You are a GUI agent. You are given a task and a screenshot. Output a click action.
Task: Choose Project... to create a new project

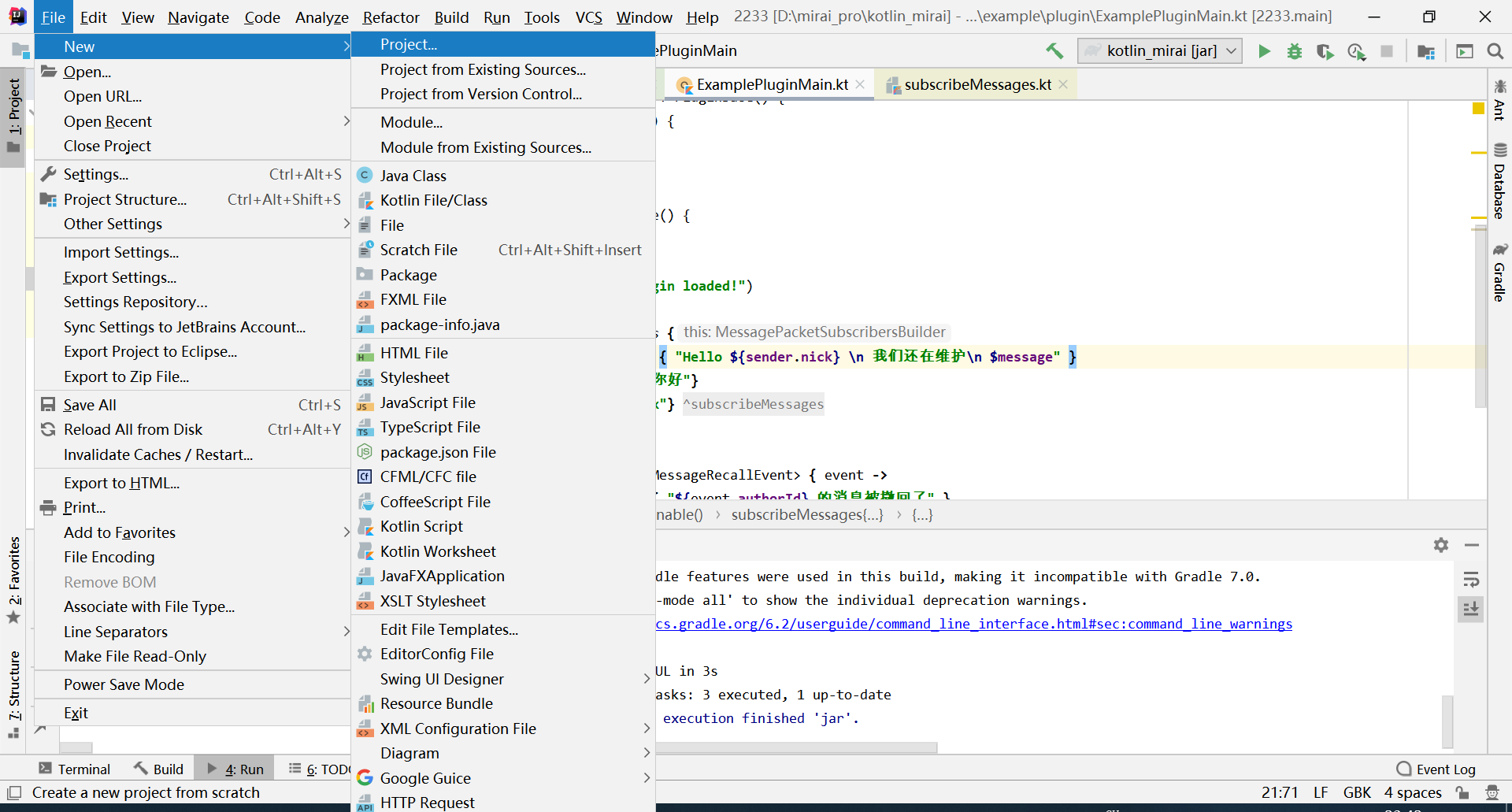pos(502,45)
